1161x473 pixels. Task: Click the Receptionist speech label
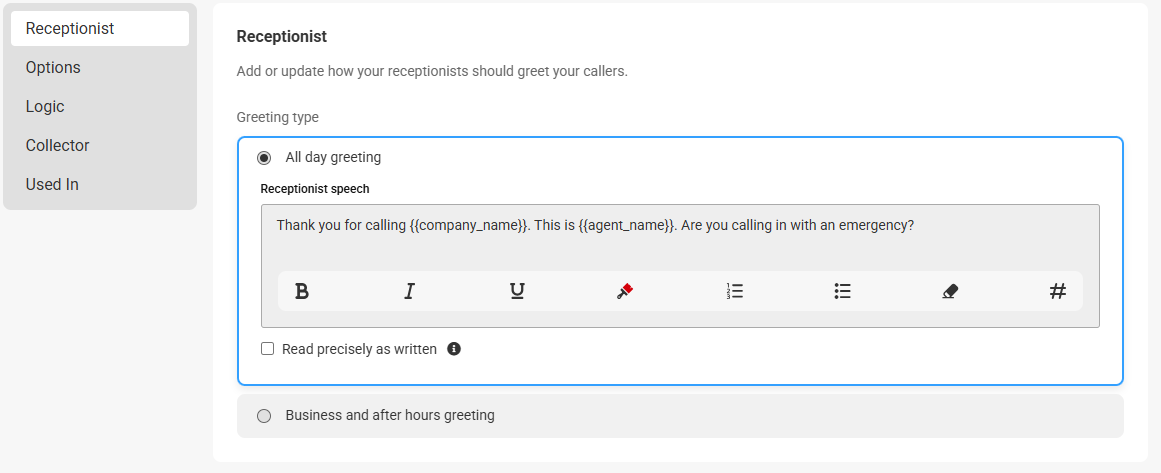(x=315, y=189)
